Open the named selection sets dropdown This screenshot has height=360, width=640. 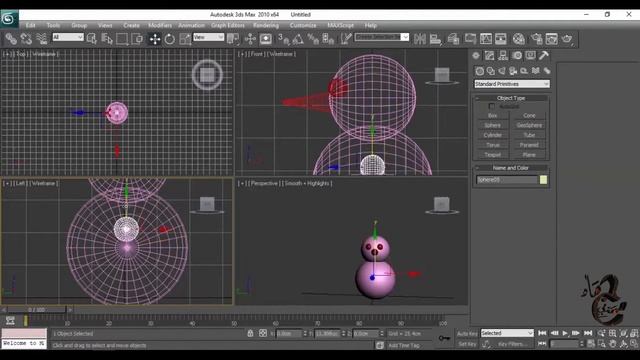(x=382, y=37)
